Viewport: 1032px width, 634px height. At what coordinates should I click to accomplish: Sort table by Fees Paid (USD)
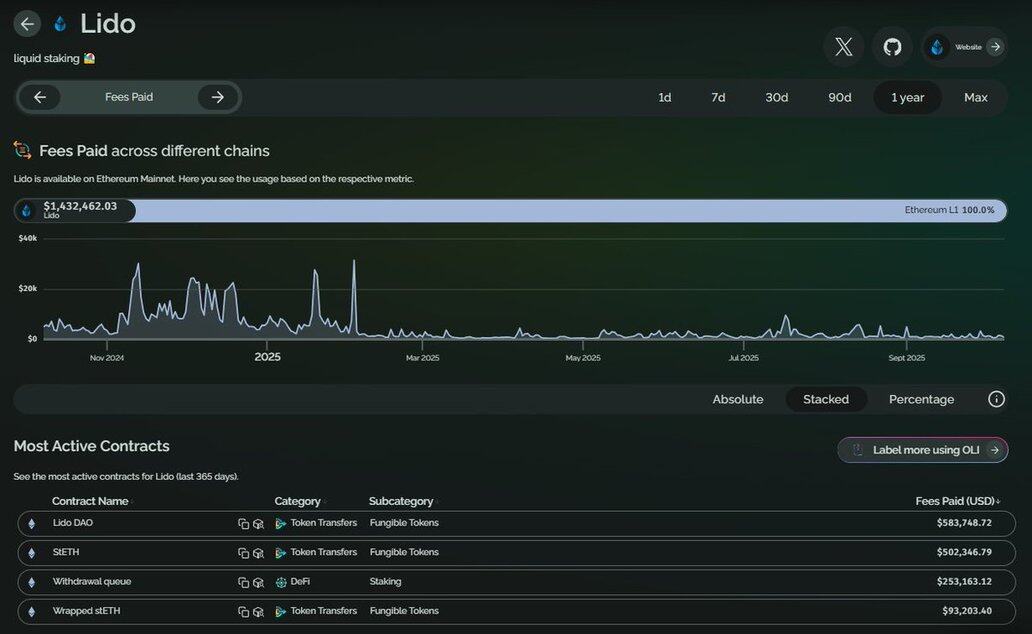(x=957, y=501)
